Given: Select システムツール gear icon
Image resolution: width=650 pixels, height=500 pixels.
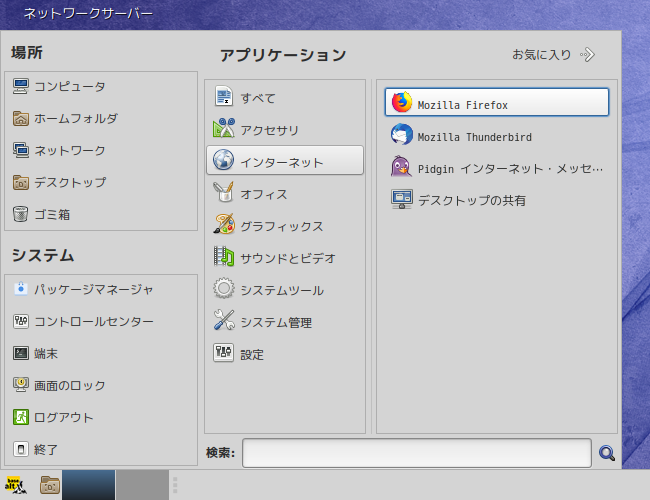Looking at the screenshot, I should click(x=224, y=288).
